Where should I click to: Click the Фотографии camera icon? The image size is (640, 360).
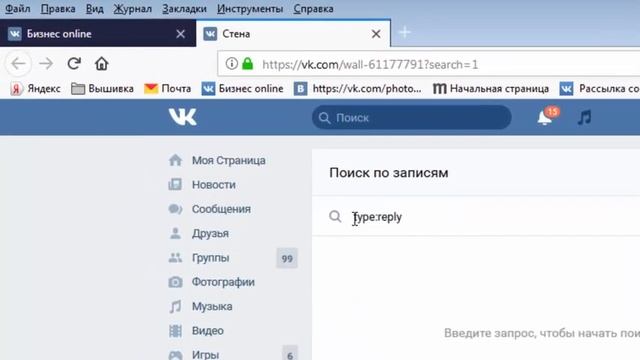(x=176, y=282)
